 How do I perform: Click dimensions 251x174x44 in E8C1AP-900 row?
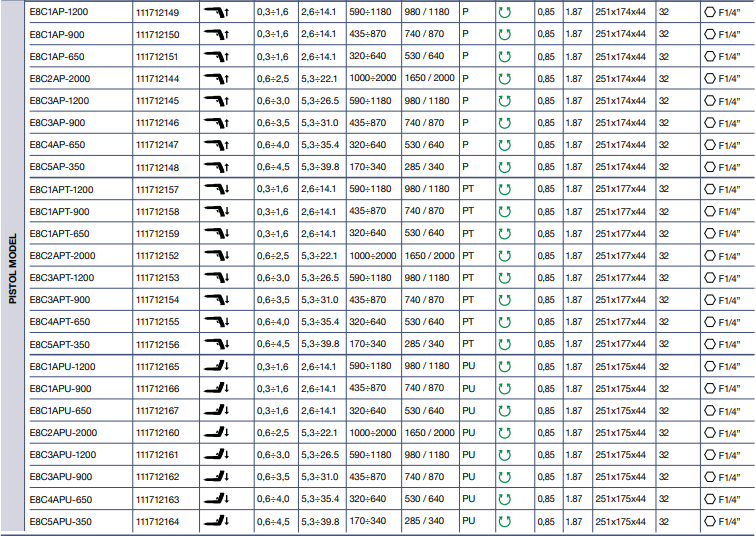(620, 34)
